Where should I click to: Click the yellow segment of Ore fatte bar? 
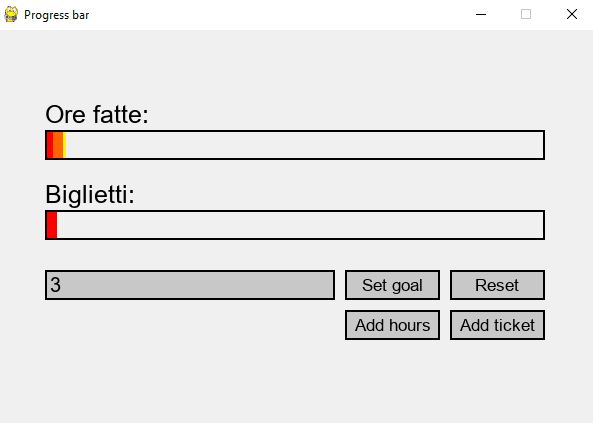64,145
